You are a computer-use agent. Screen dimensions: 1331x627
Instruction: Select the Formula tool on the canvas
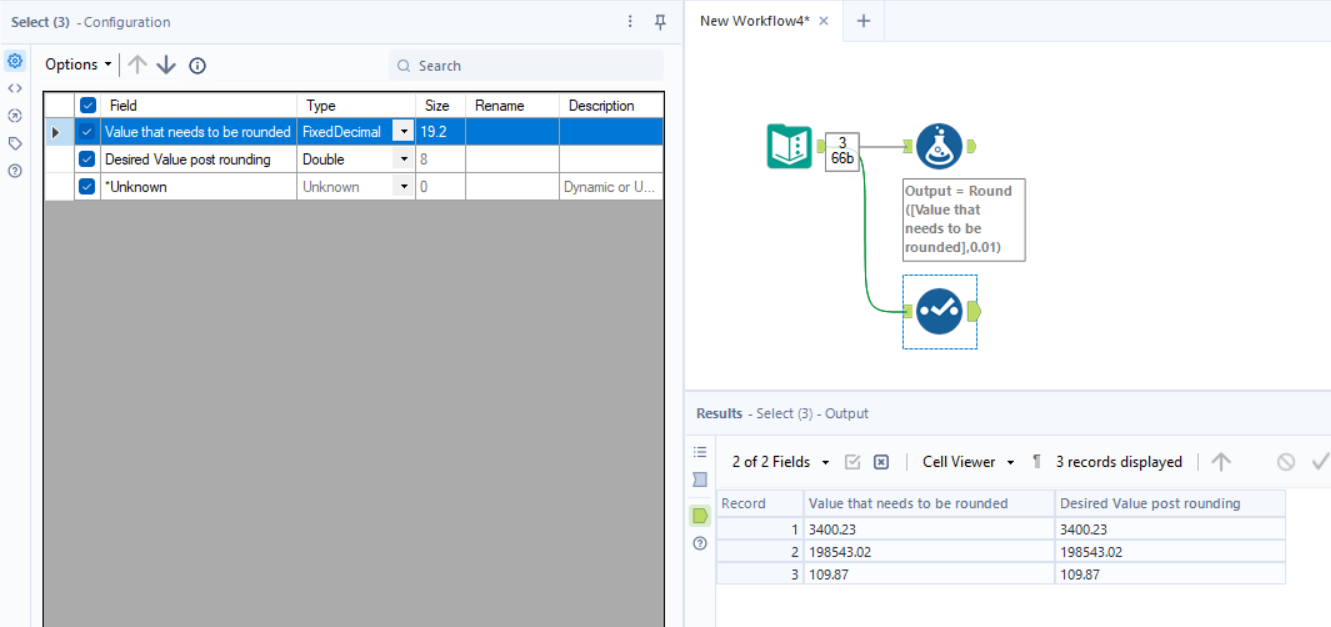click(x=938, y=145)
